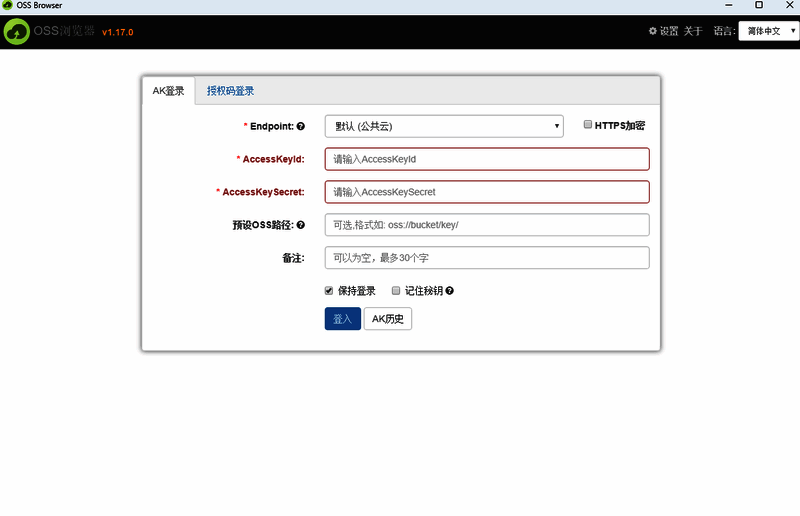Enable the 记住秘钥 checkbox

395,290
